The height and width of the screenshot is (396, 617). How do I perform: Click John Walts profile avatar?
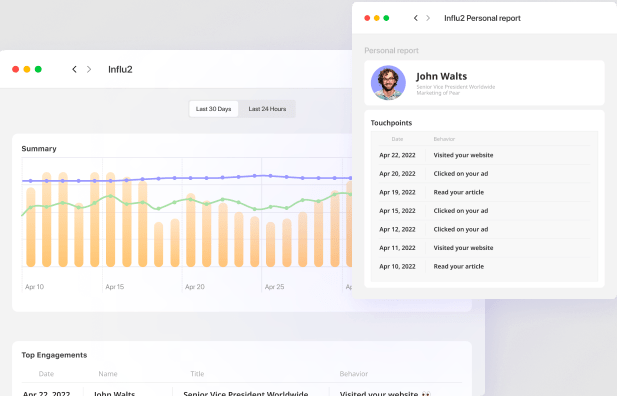(x=388, y=83)
